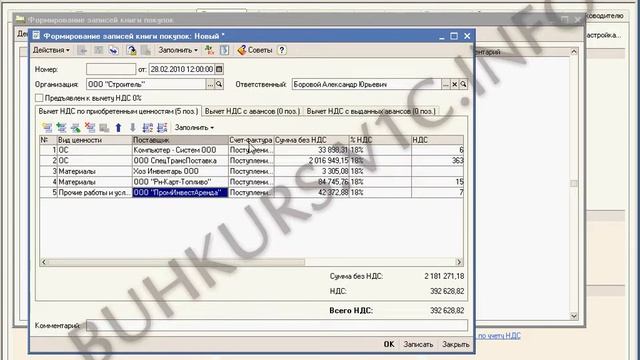Open Советы tips button

[x=255, y=50]
